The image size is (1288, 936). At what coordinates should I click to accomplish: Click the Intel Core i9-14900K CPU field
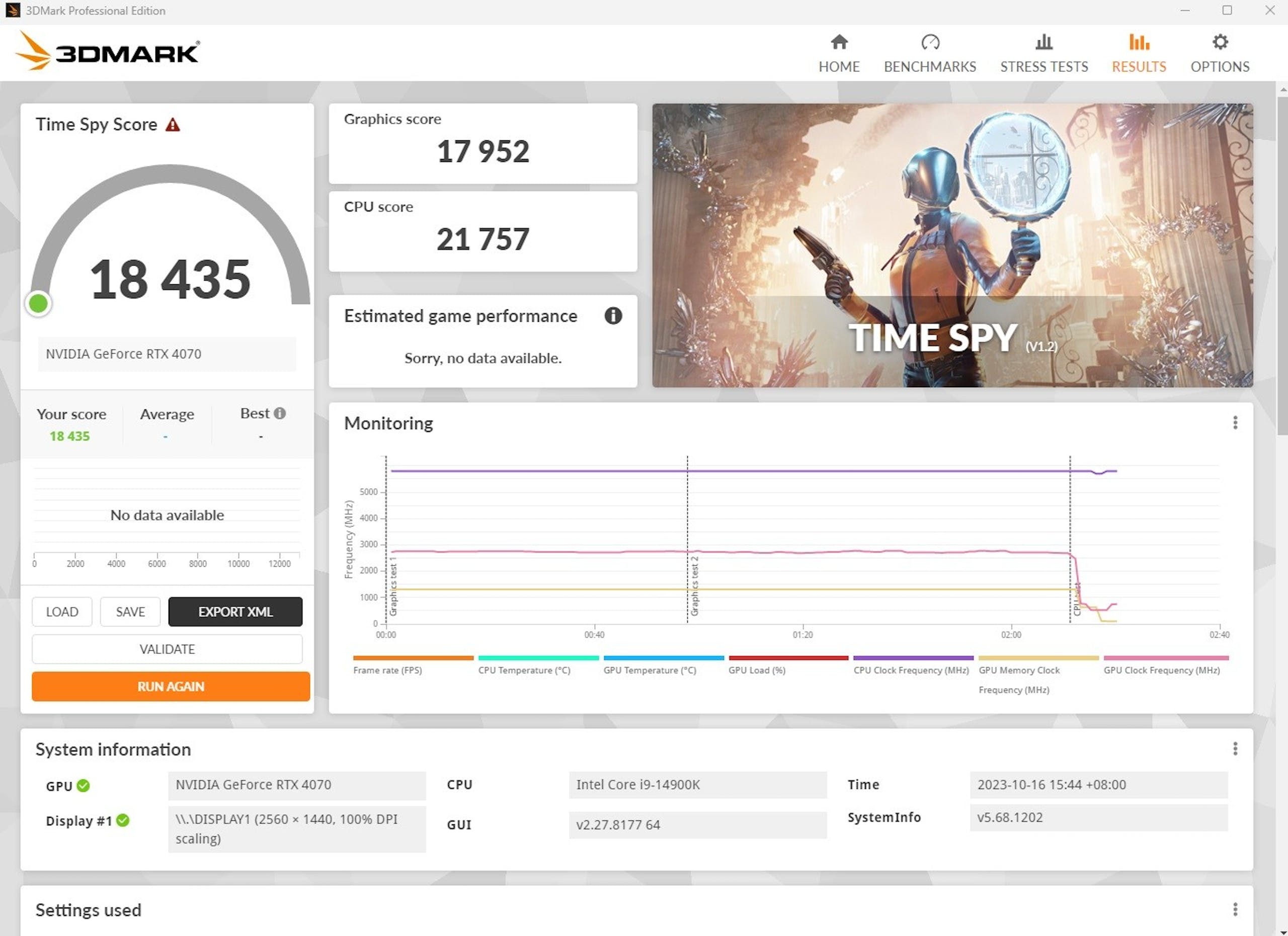pos(697,785)
